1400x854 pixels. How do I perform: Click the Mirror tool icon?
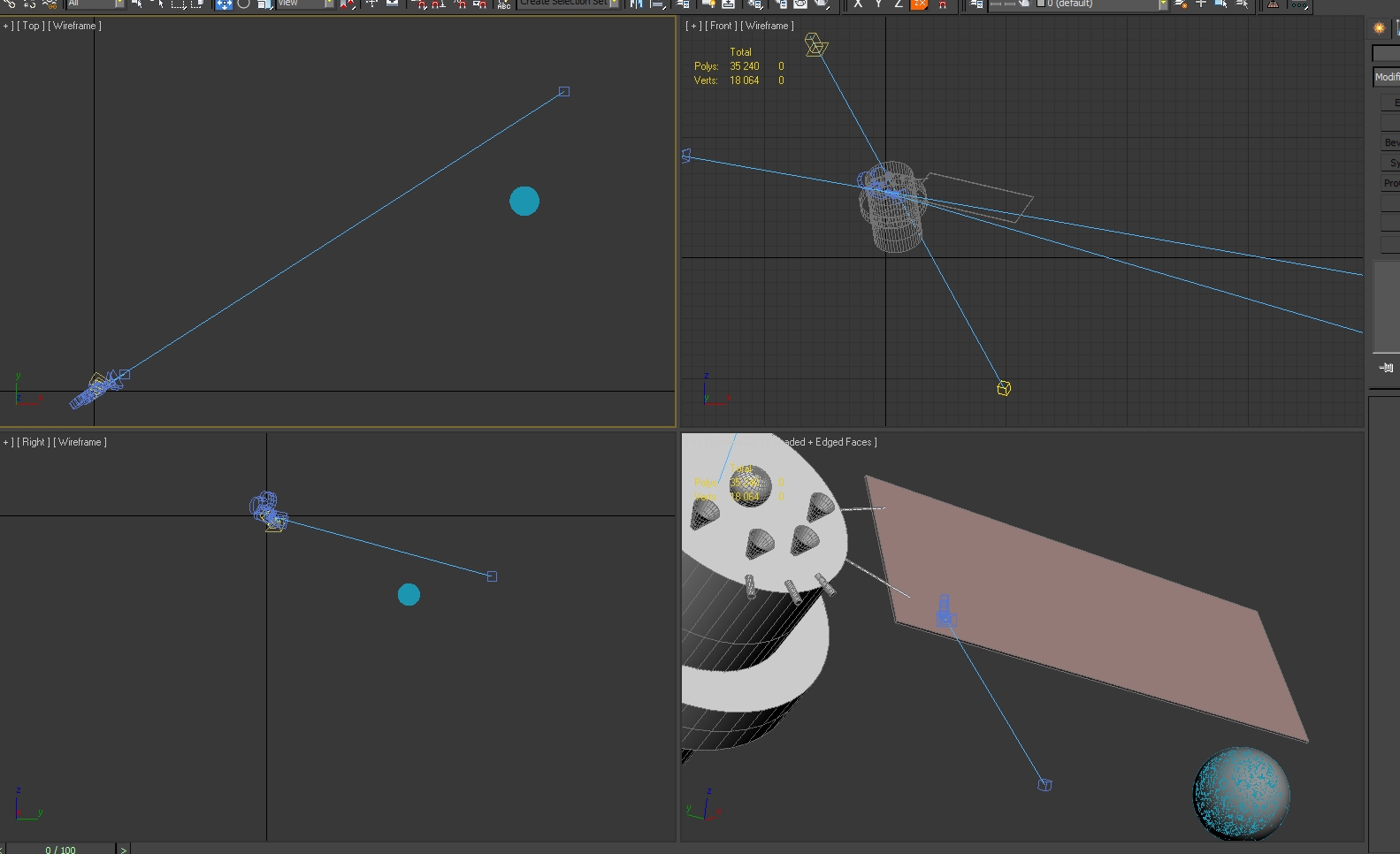636,4
